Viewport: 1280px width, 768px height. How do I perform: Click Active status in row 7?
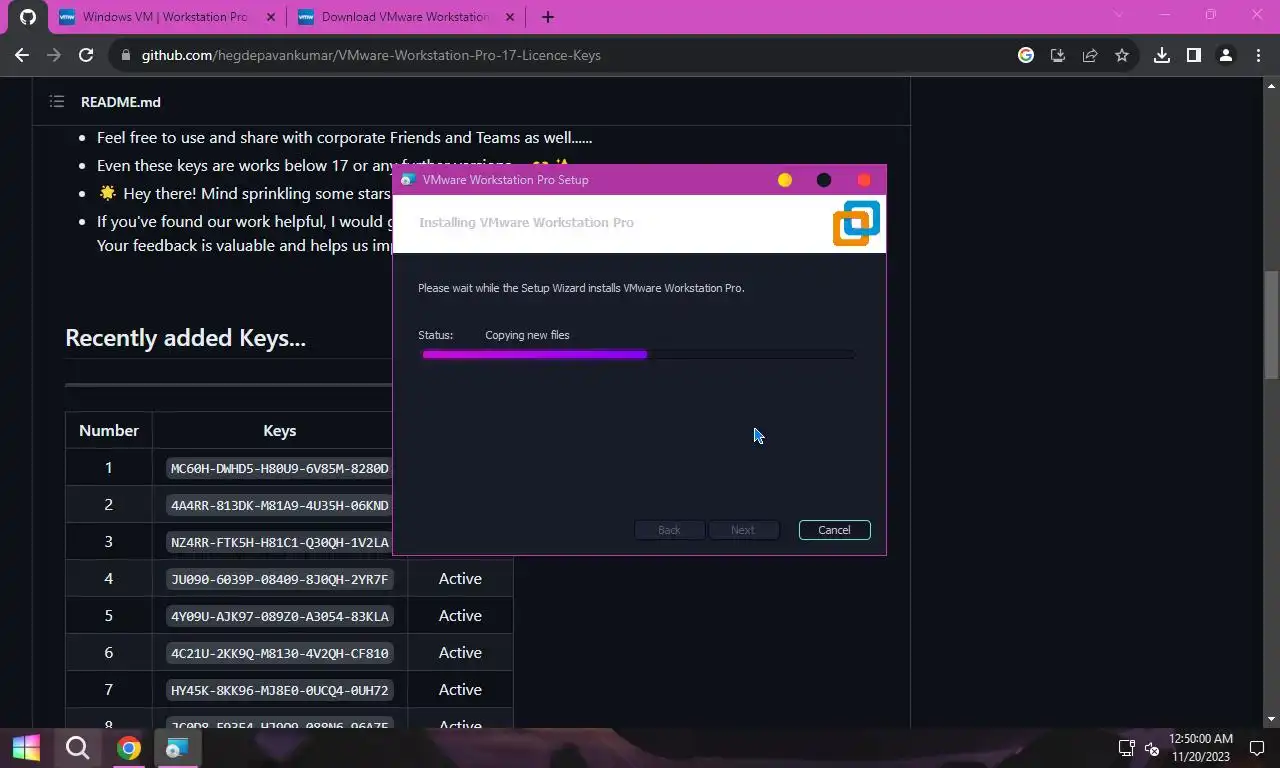pos(460,690)
